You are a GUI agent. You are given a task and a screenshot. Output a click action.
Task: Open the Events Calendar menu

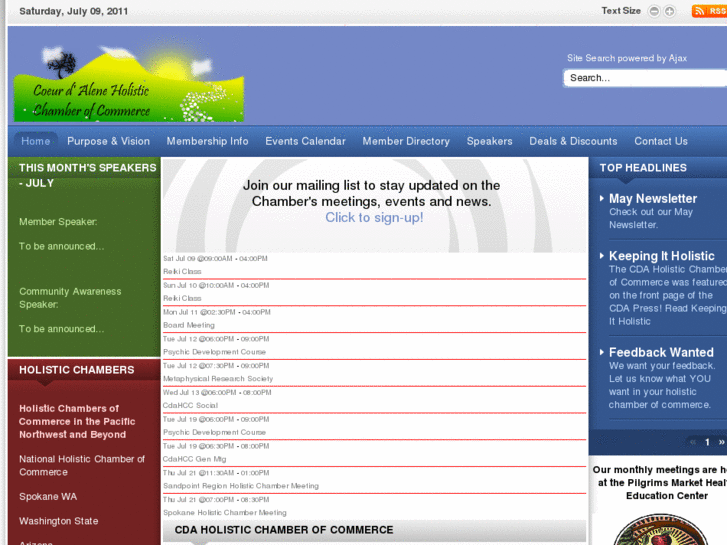coord(306,141)
